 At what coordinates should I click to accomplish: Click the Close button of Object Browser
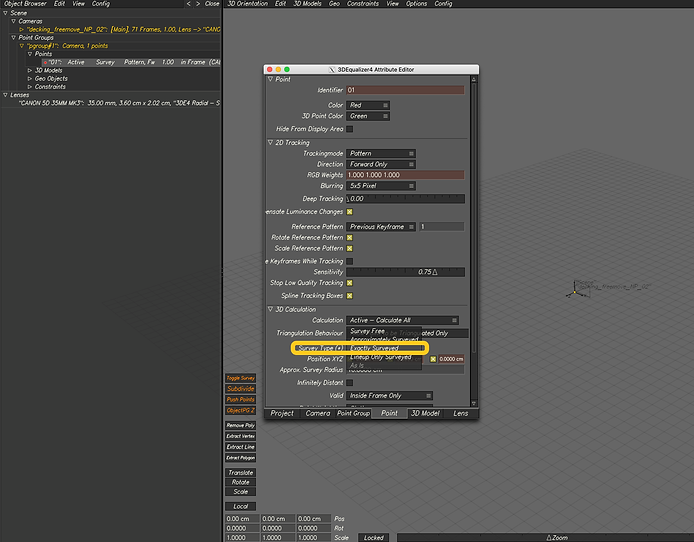(212, 4)
